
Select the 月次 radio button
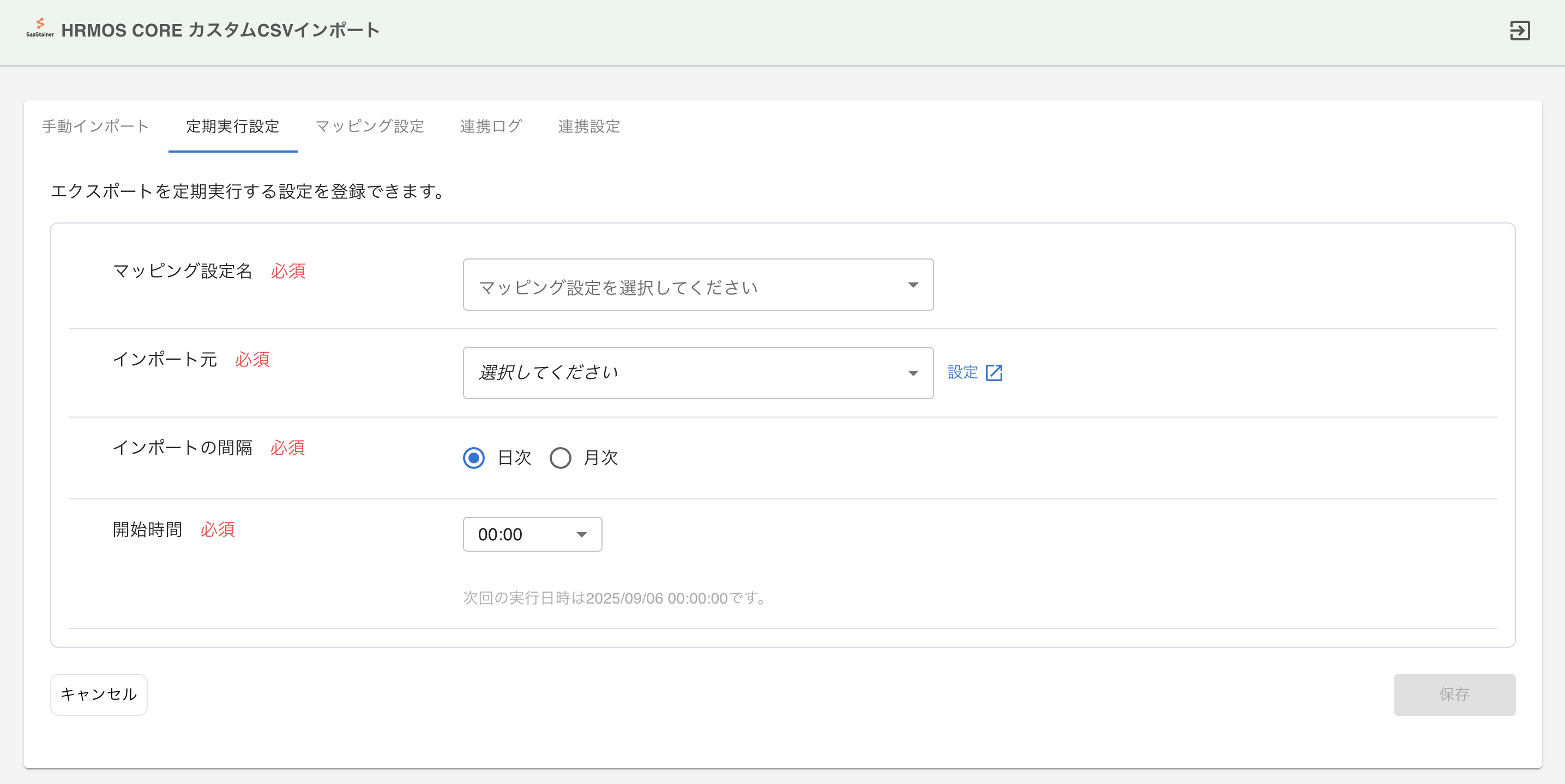point(561,459)
